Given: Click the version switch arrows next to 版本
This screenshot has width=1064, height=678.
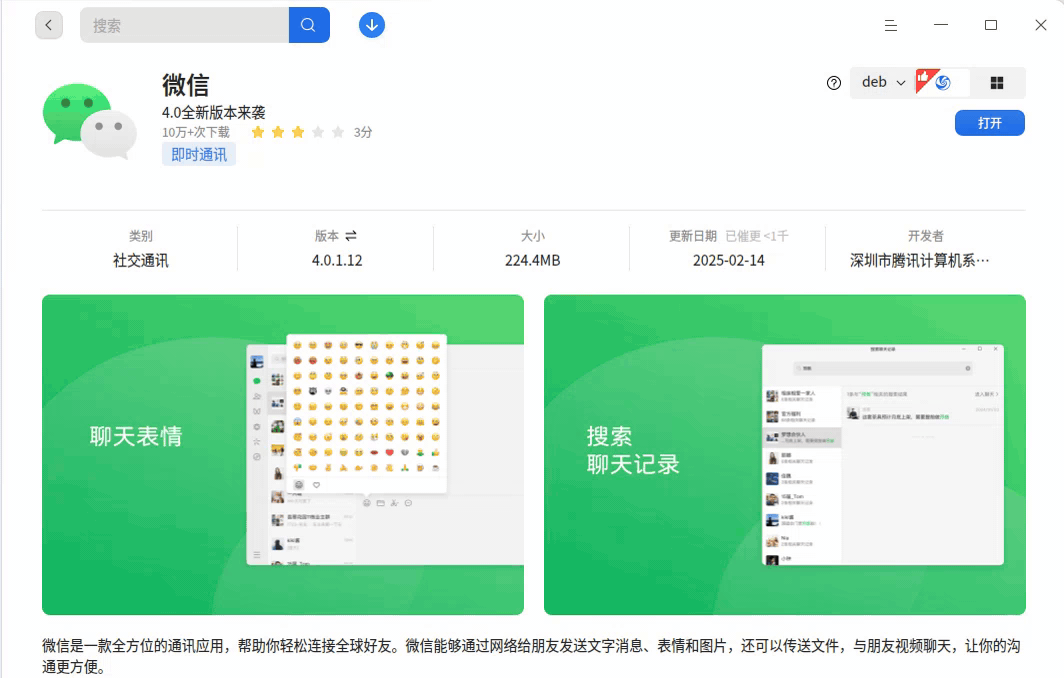Looking at the screenshot, I should pos(351,236).
